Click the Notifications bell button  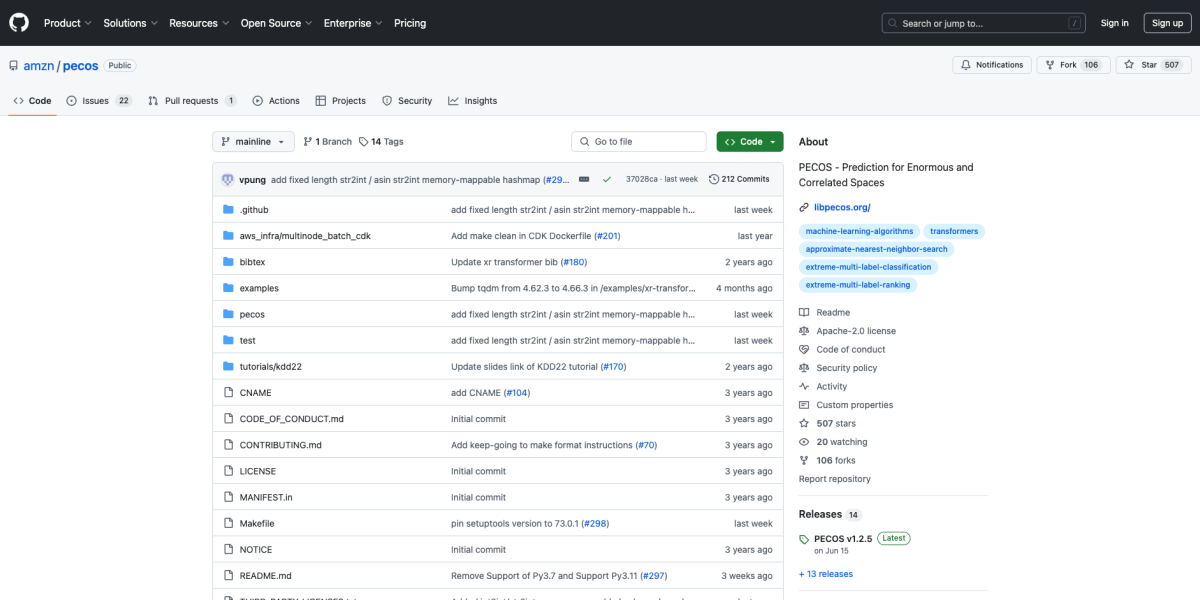pos(990,65)
